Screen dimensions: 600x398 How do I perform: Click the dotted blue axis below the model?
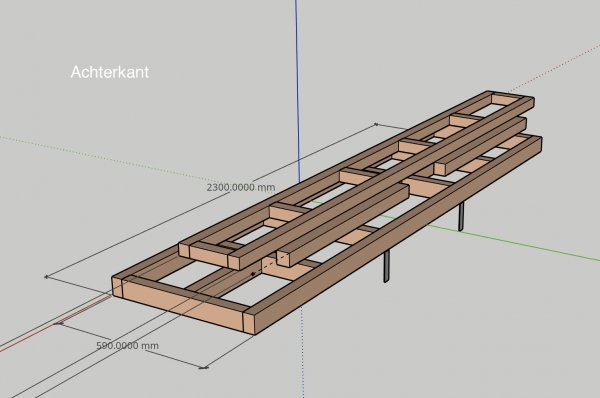pyautogui.click(x=303, y=352)
